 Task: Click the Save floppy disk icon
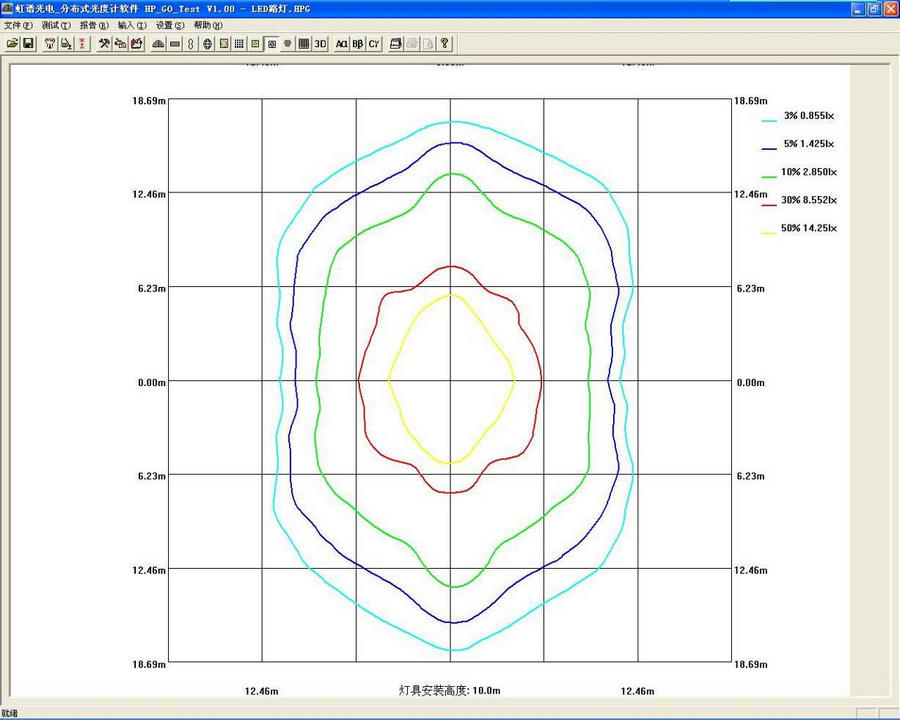(x=28, y=44)
